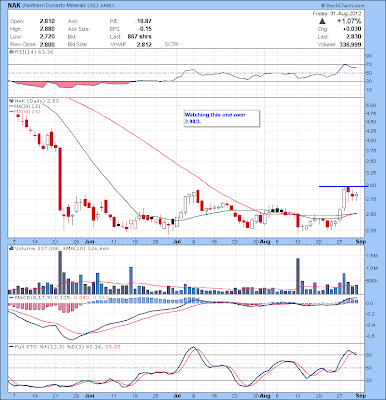Click the green up-triangle price change icon
This screenshot has height=400, width=386.
coord(322,21)
